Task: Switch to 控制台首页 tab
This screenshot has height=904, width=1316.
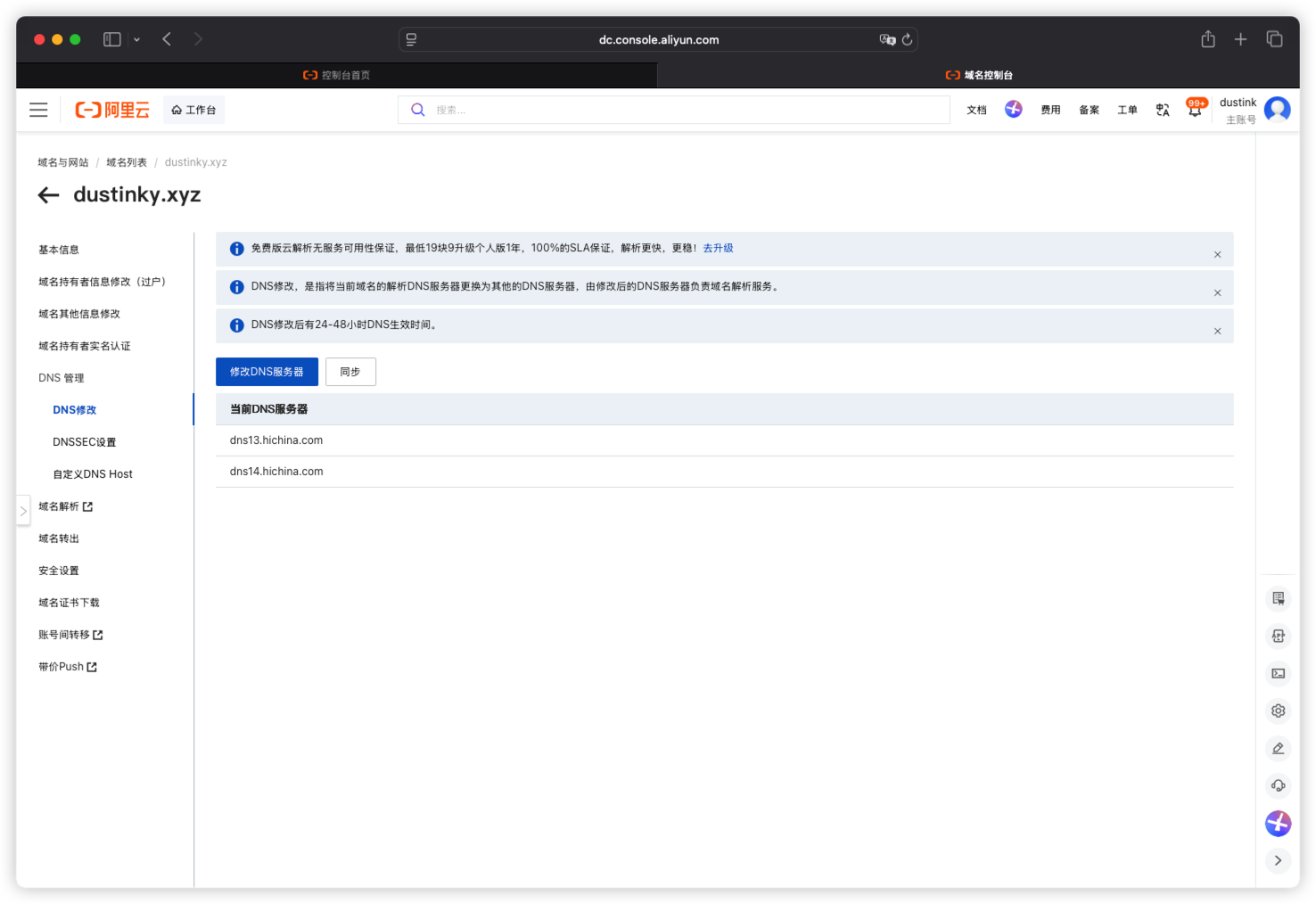Action: 337,75
